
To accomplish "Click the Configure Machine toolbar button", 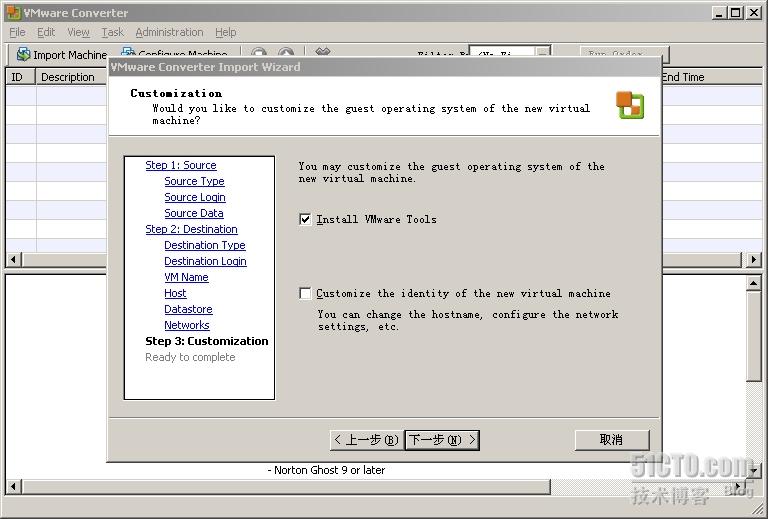I will point(174,53).
